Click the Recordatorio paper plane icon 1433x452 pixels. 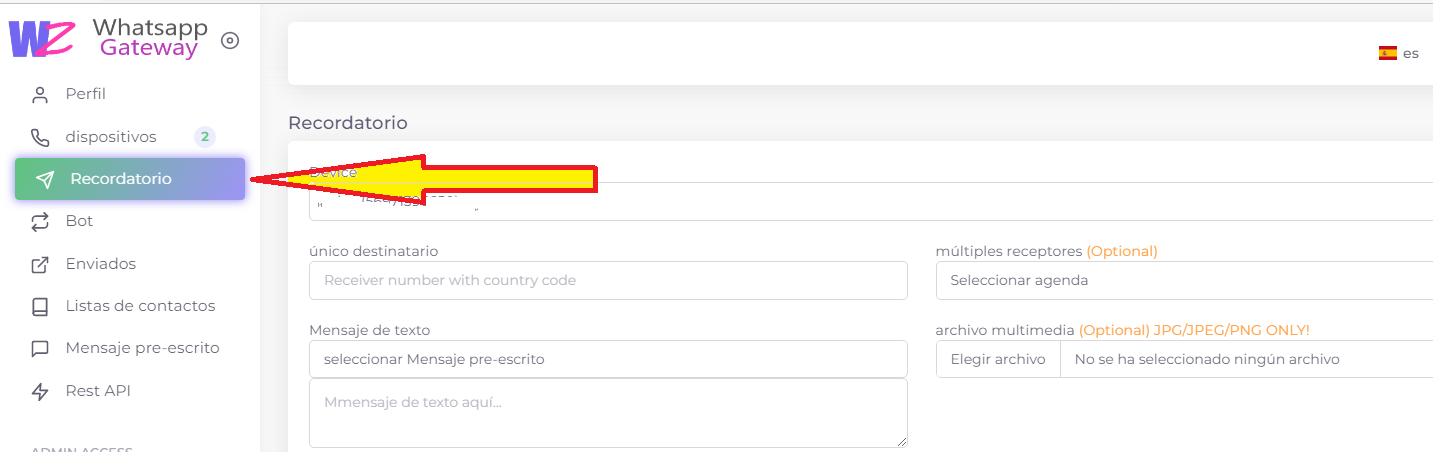[x=45, y=180]
